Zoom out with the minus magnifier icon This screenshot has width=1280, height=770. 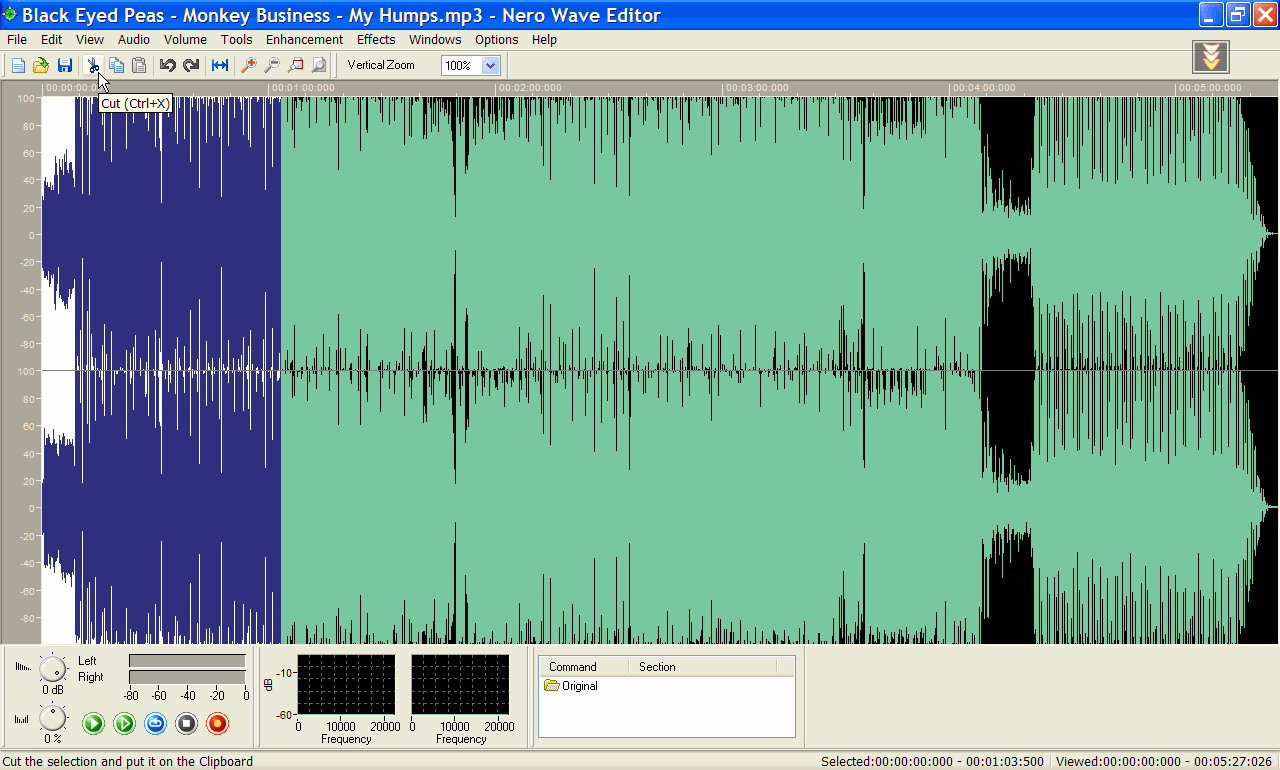tap(272, 65)
